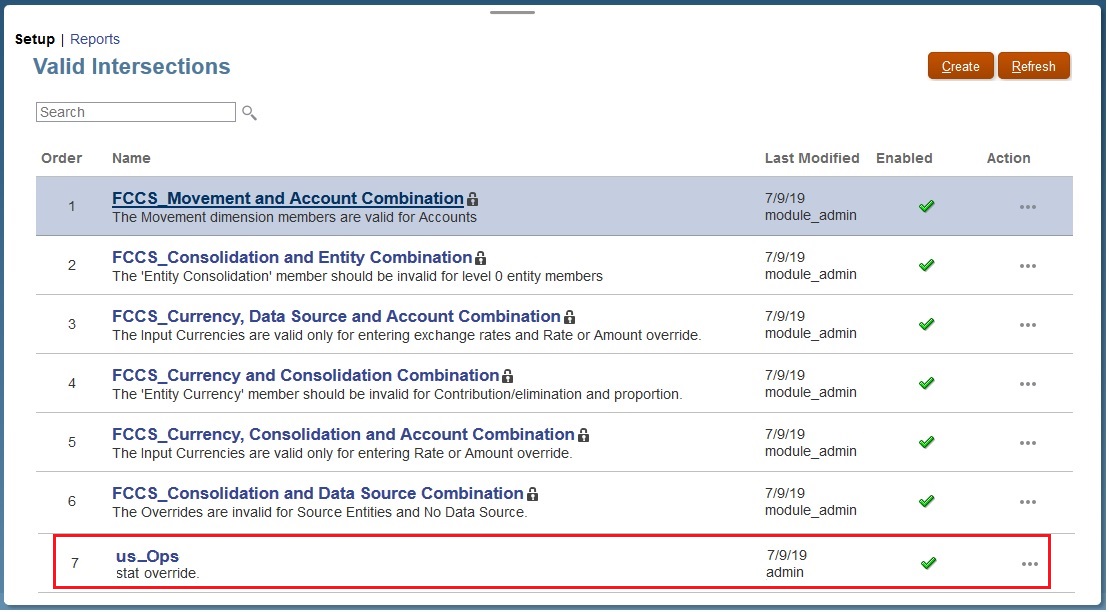Expand actions for FCCS_Currency, Consolidation and Account Combination
The image size is (1109, 612).
[x=1027, y=443]
